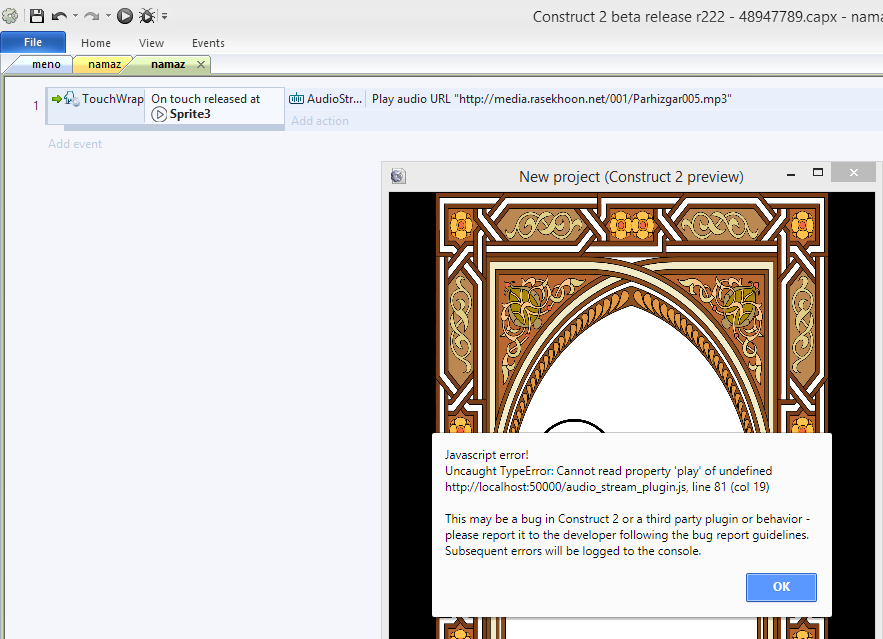This screenshot has width=883, height=639.
Task: Click the 'Uncaught TypeError' error message line
Action: 608,471
